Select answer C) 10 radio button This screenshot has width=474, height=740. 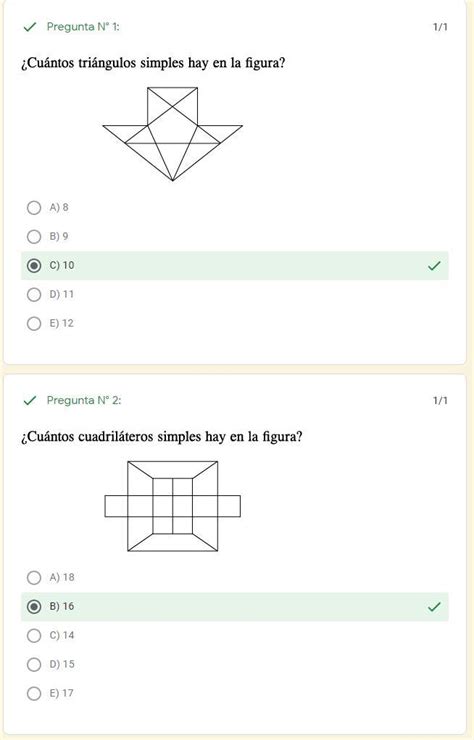(34, 266)
